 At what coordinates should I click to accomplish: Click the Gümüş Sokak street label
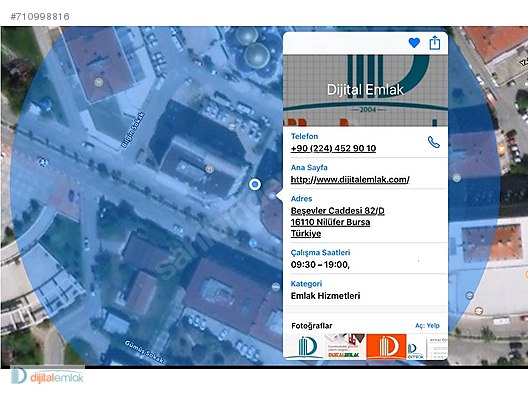144,352
